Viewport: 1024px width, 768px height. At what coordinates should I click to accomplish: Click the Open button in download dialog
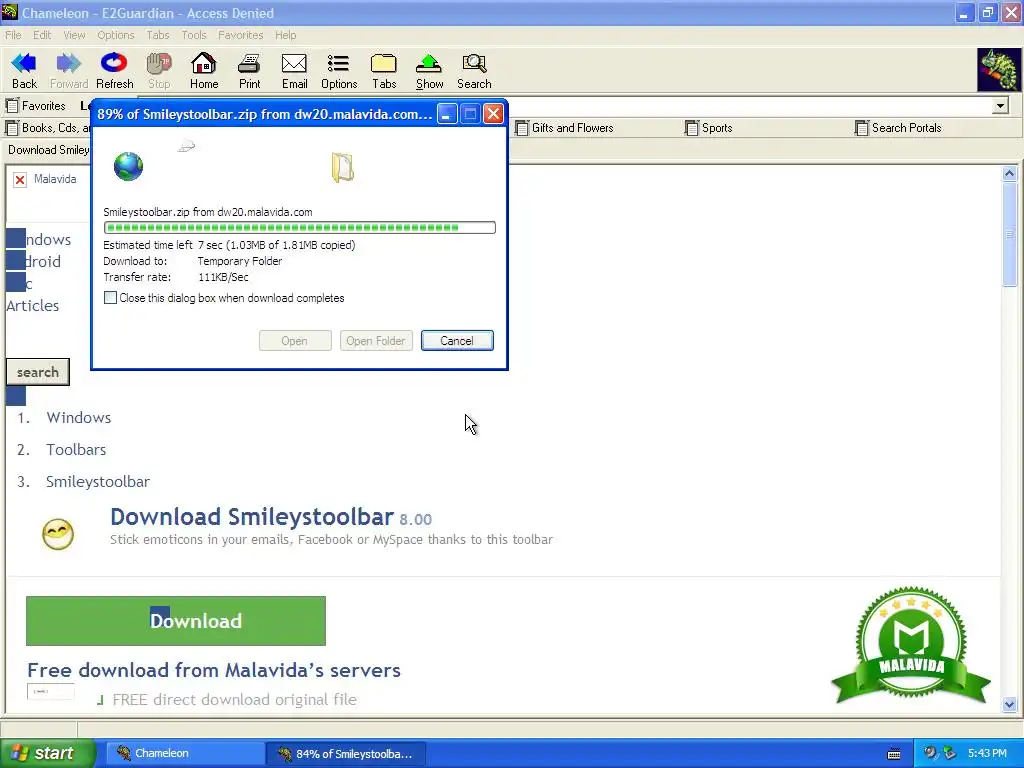295,340
